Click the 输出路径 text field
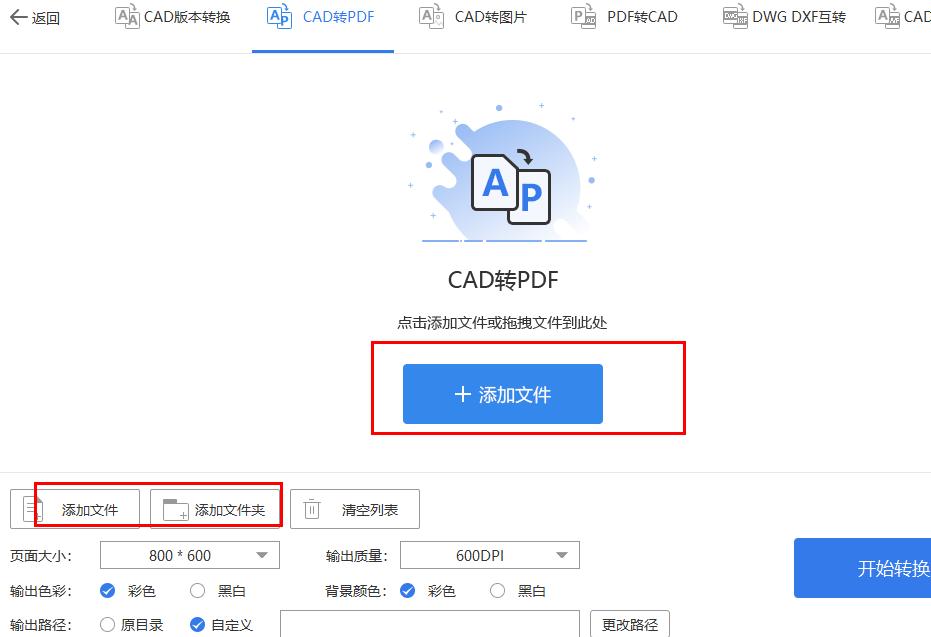931x637 pixels. [x=430, y=624]
